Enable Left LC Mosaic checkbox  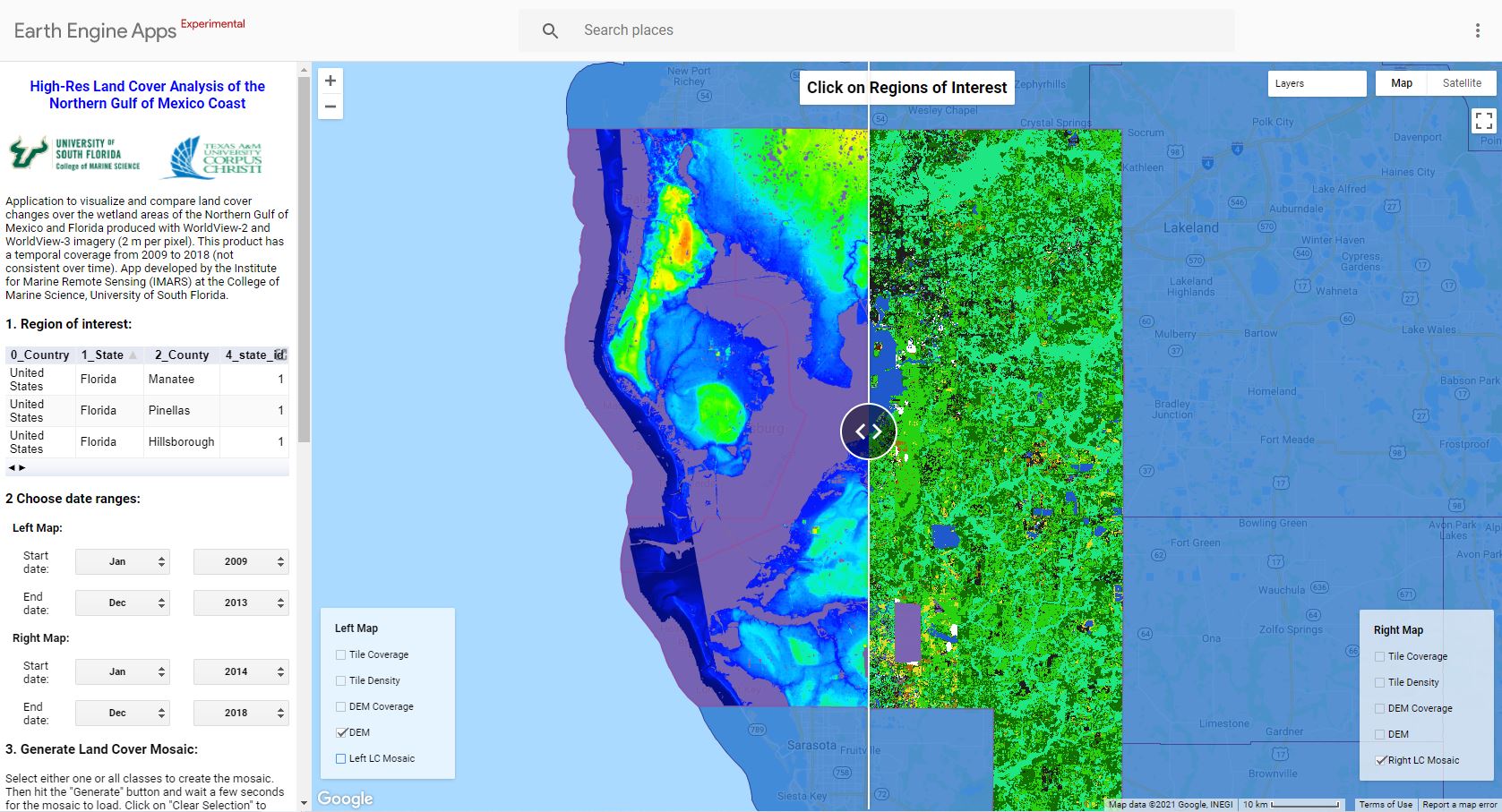pos(340,758)
